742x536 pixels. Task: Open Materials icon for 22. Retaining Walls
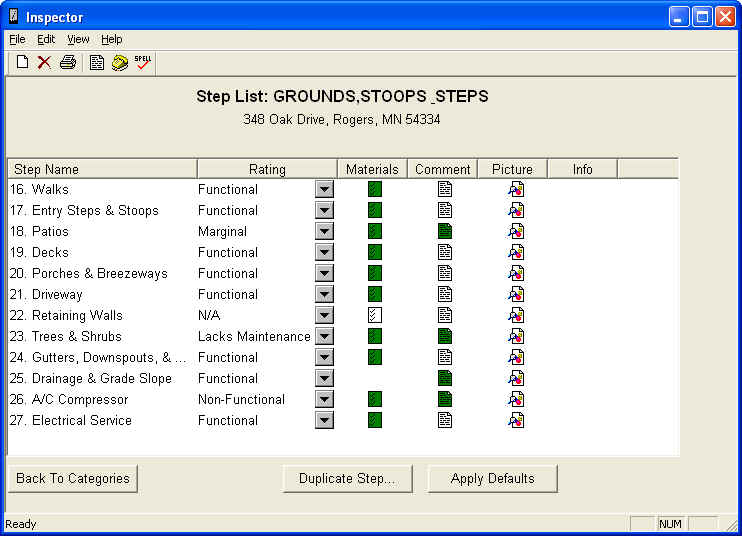coord(375,315)
